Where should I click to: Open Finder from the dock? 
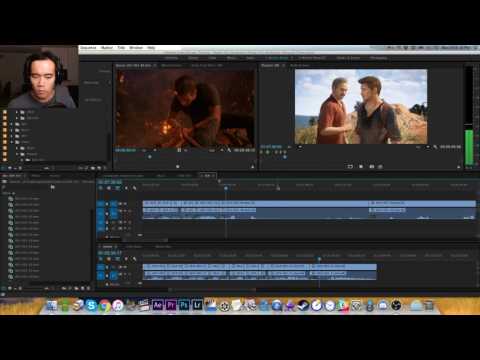click(52, 305)
